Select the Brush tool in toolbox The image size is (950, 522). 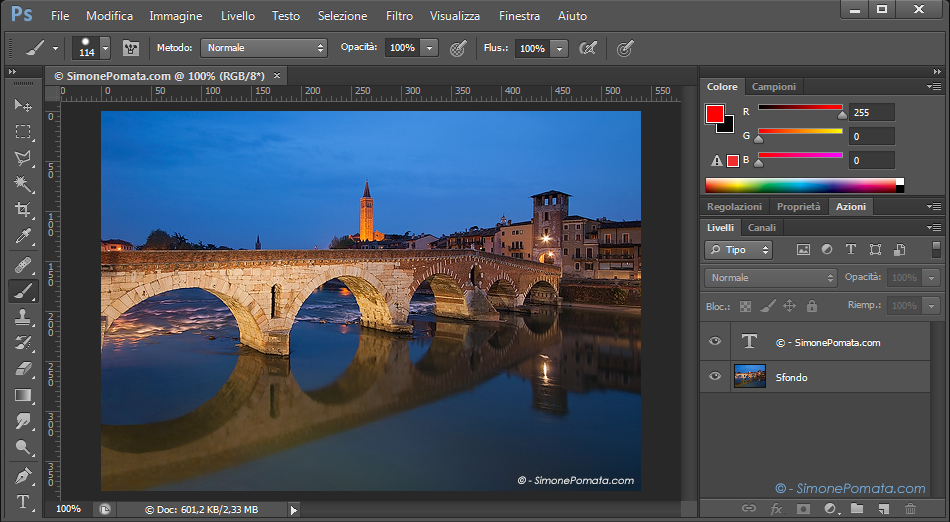[x=23, y=291]
